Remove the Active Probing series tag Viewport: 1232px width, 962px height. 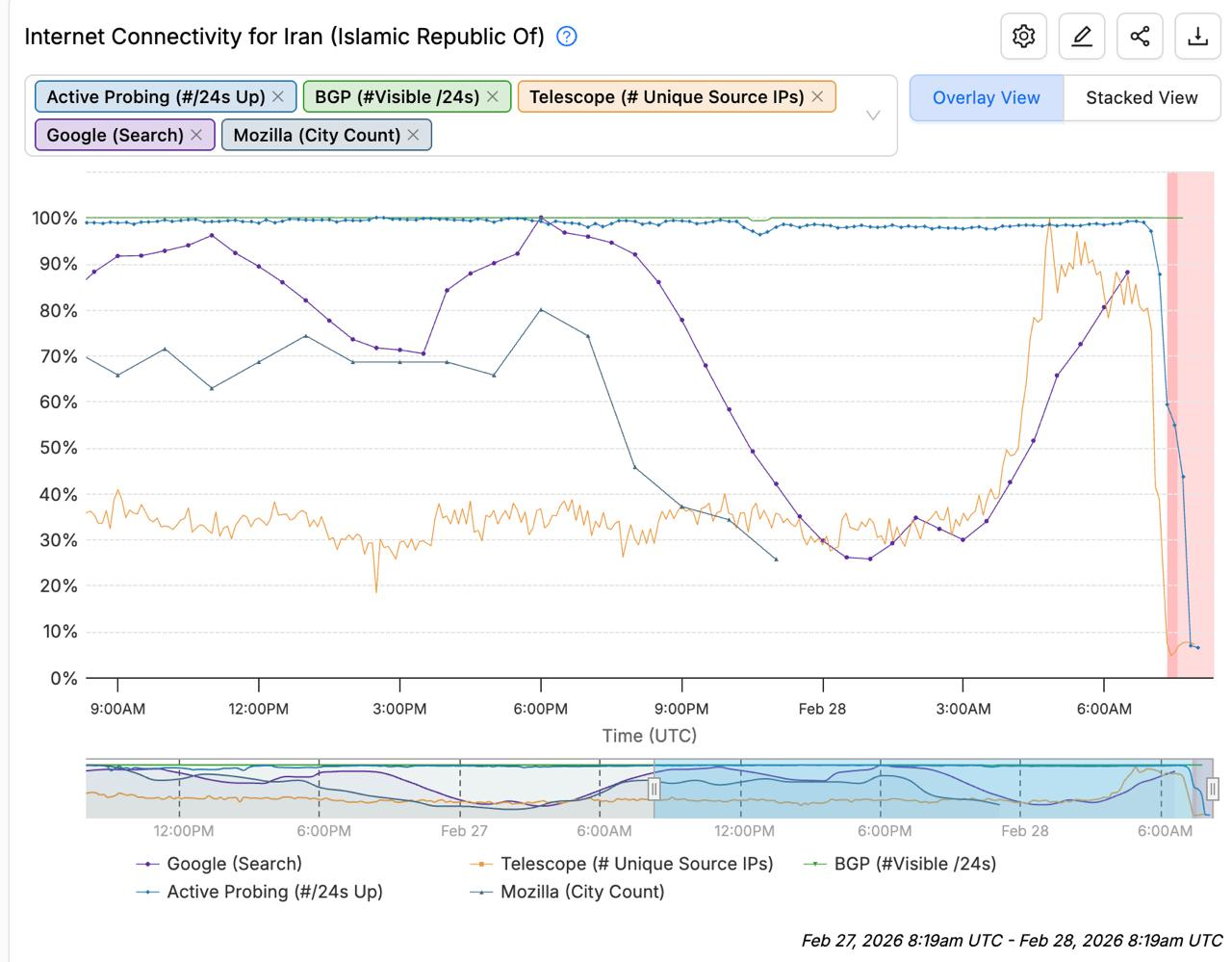tap(278, 96)
